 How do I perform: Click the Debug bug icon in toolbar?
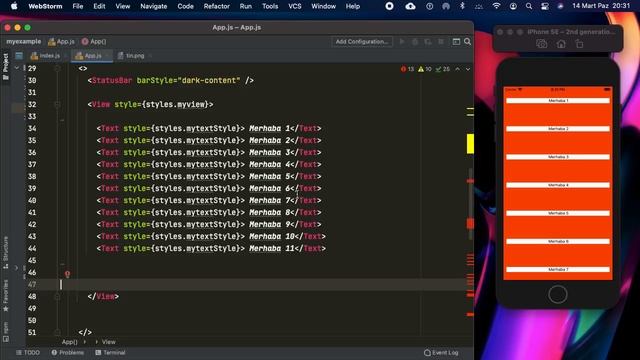pos(415,42)
